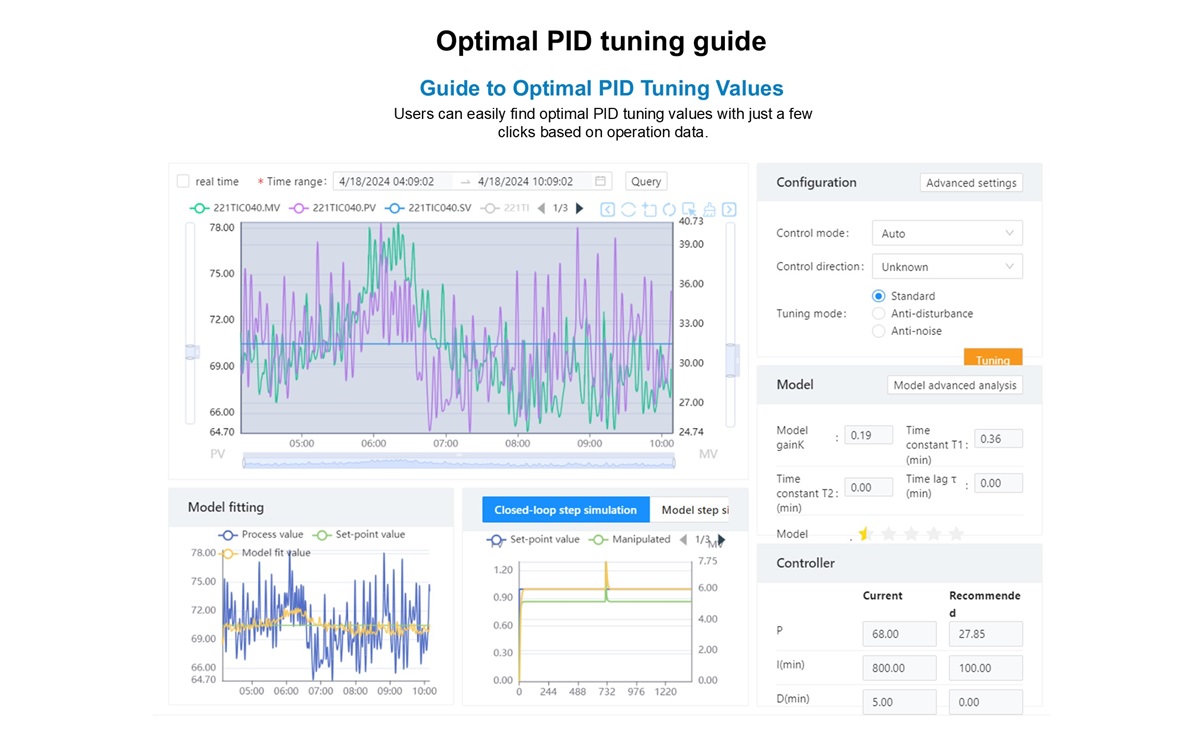This screenshot has width=1200, height=748.
Task: Select Anti-noise tuning mode
Action: coord(879,331)
